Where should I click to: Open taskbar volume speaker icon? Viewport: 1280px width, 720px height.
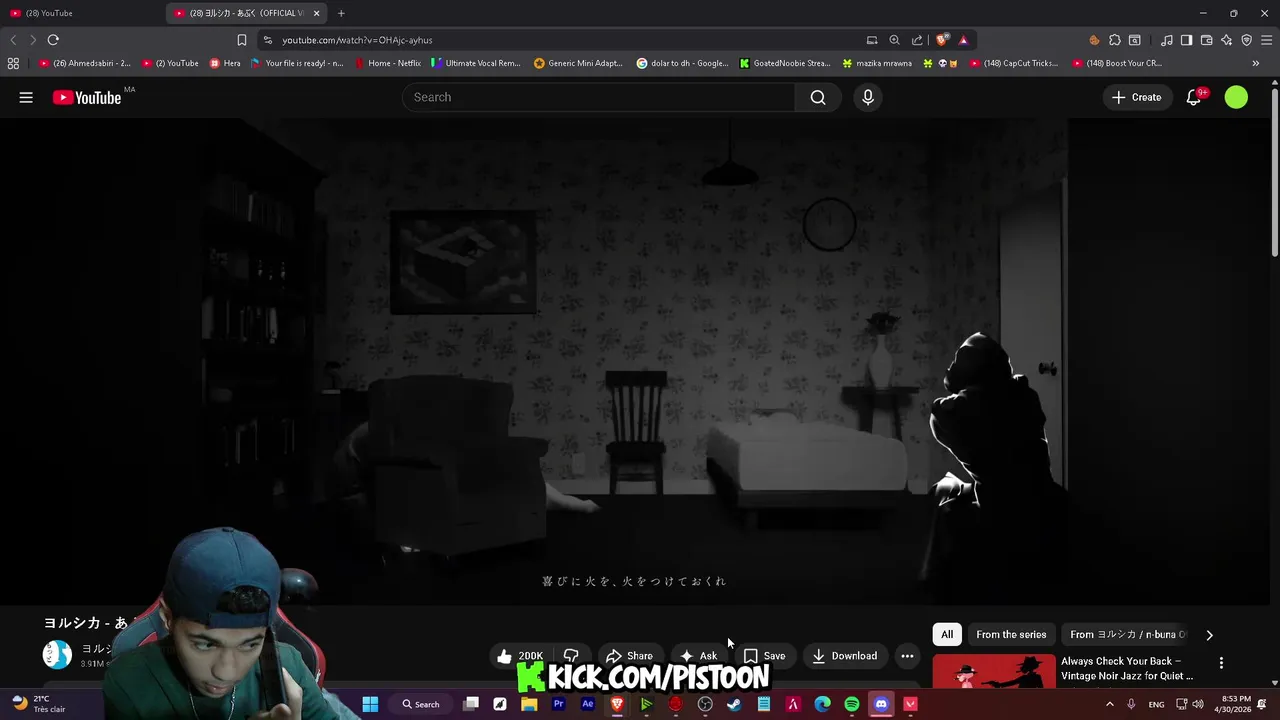point(1198,704)
